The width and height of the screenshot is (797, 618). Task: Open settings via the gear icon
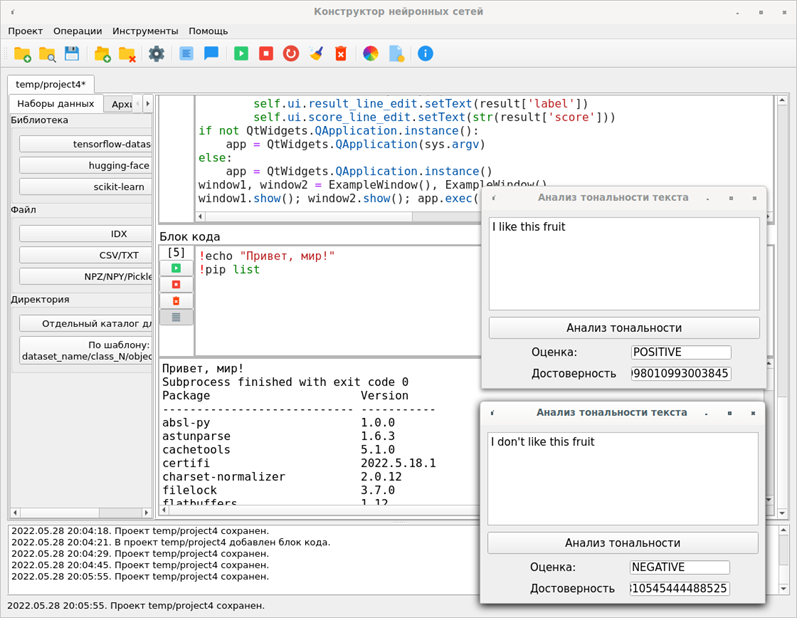(157, 54)
